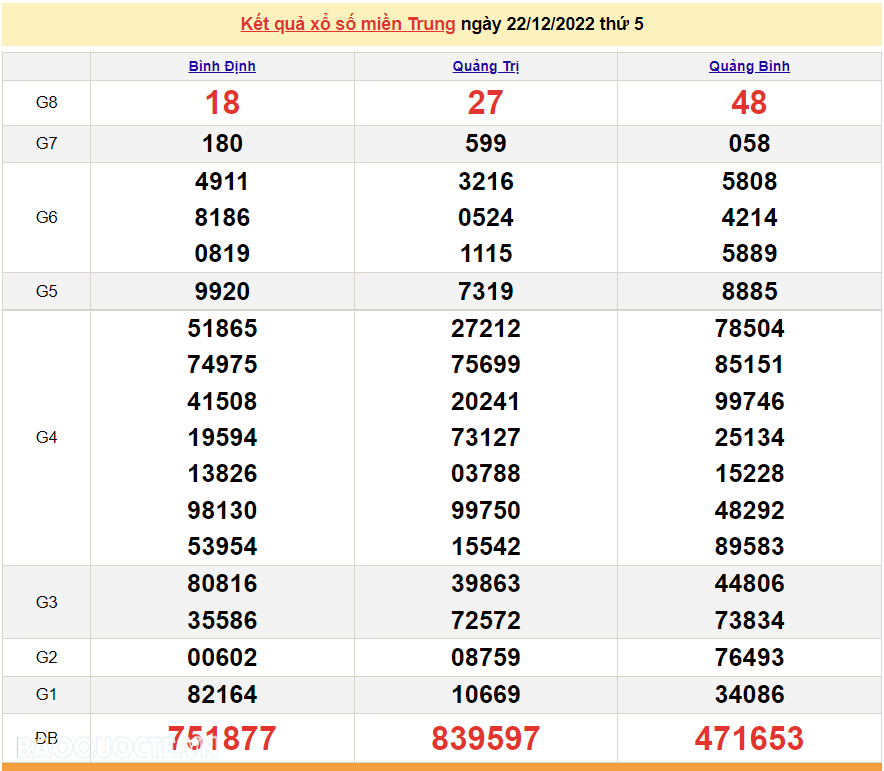
Task: Follow the Quảng Bình header link
Action: (x=749, y=67)
